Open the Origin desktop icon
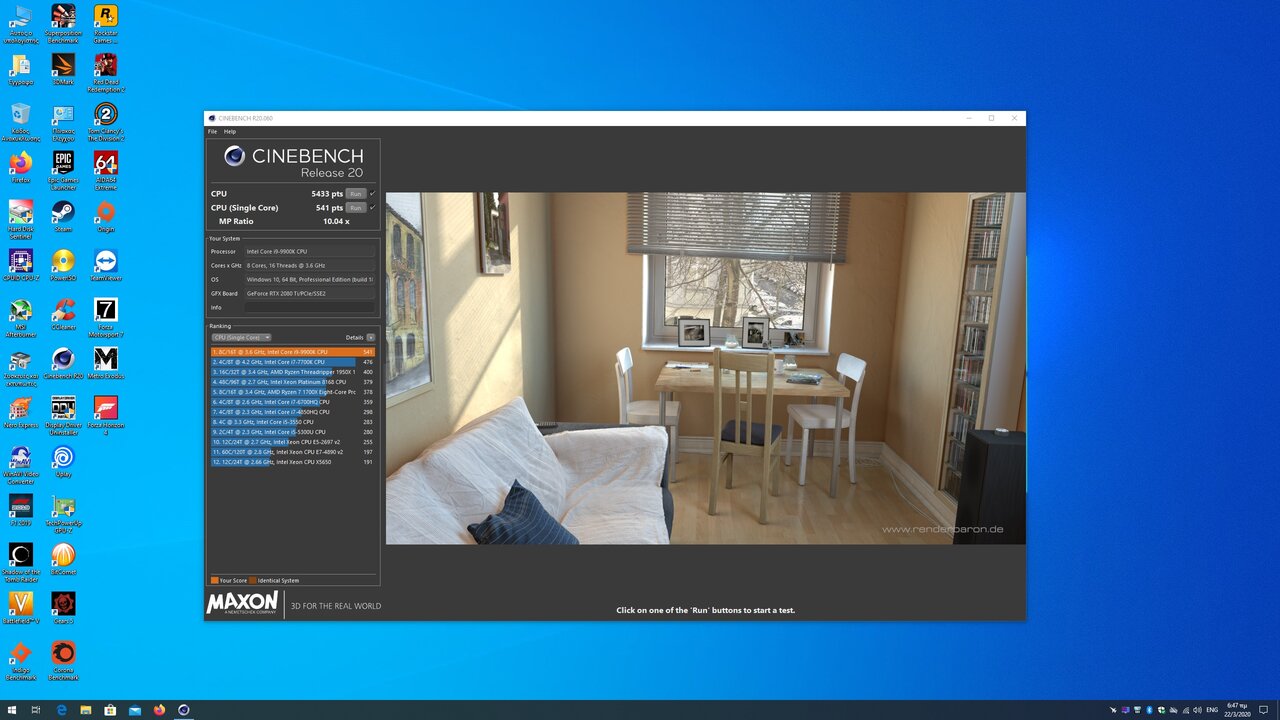Screen dimensions: 1280x720 click(105, 216)
